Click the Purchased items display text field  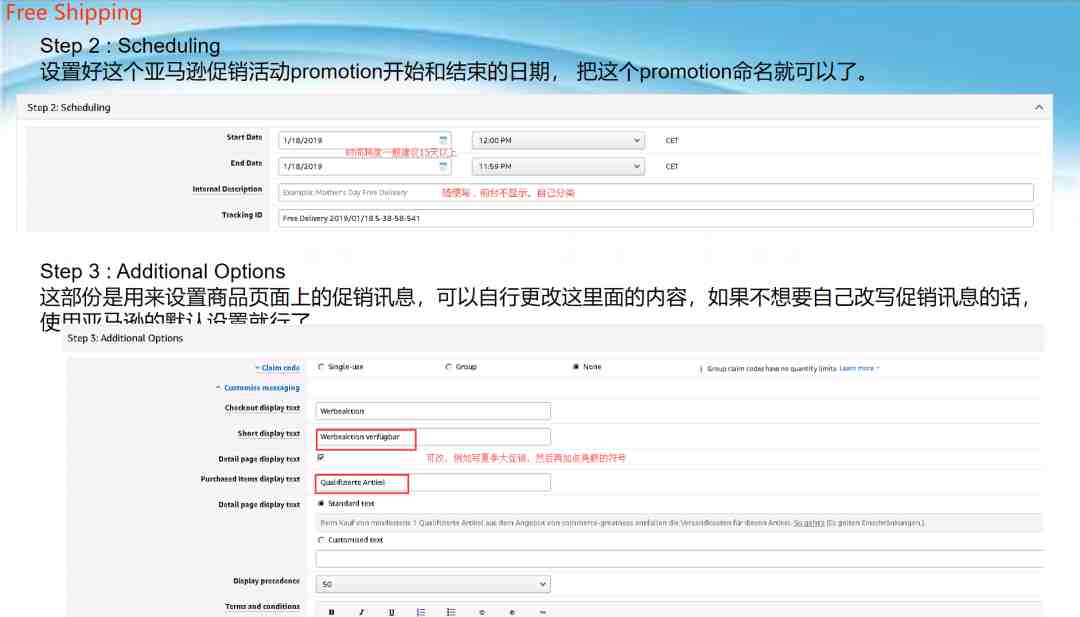[x=433, y=483]
